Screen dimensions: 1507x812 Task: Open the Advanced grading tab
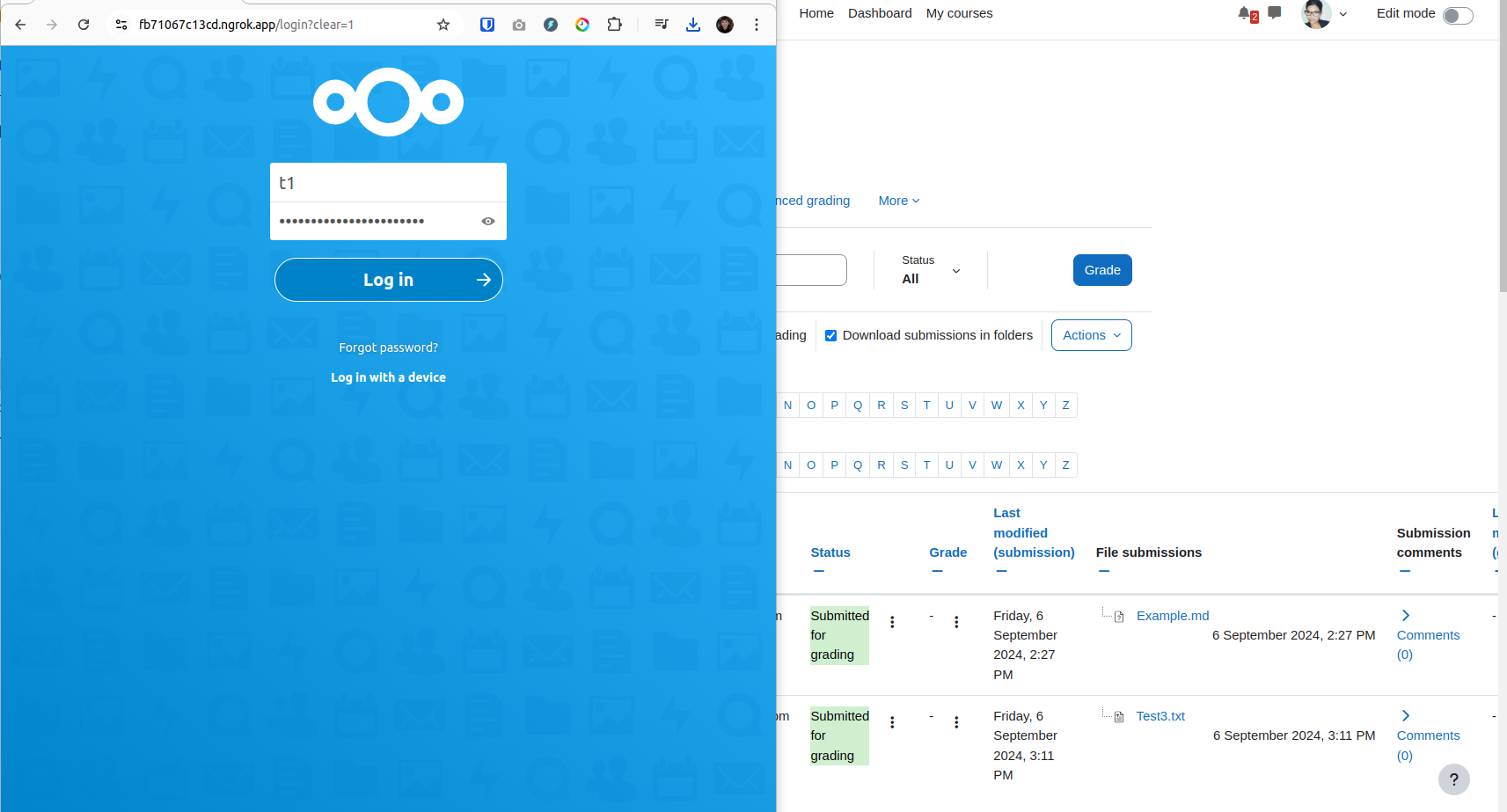pos(814,201)
